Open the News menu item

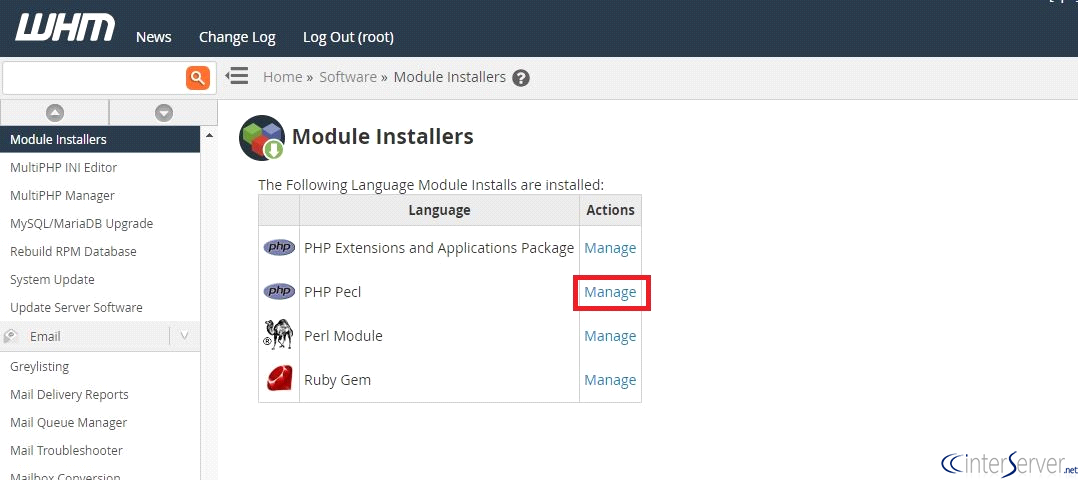click(153, 37)
